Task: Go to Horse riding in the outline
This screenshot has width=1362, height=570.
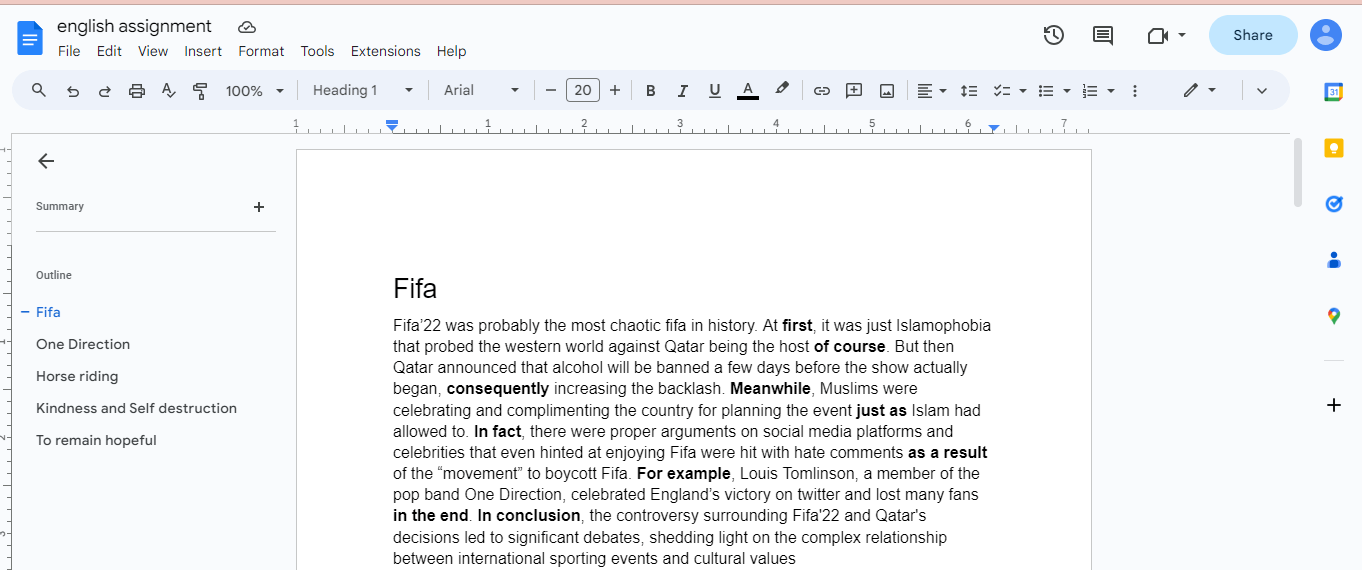Action: (77, 376)
